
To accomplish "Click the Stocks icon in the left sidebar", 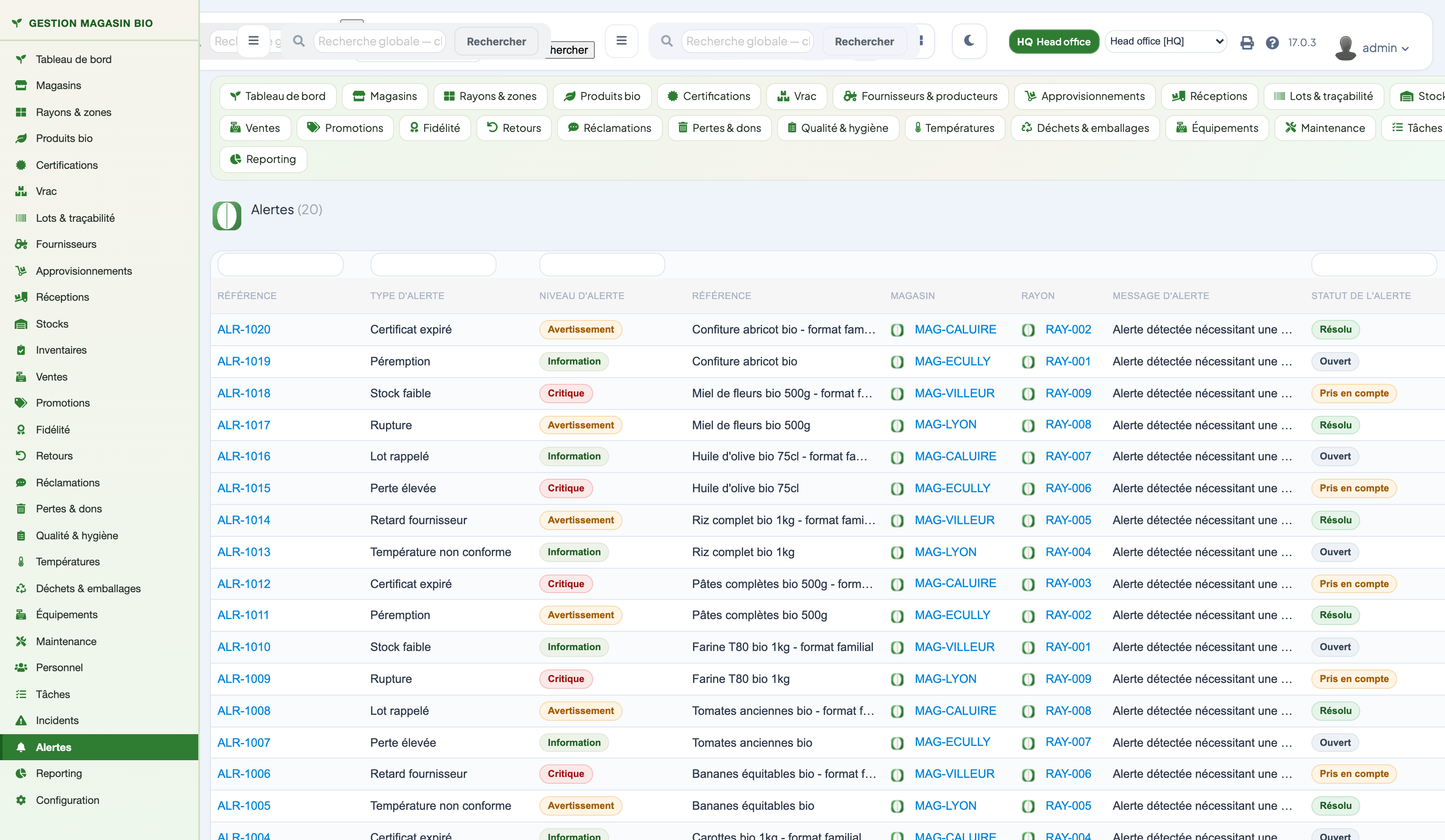I will [21, 324].
